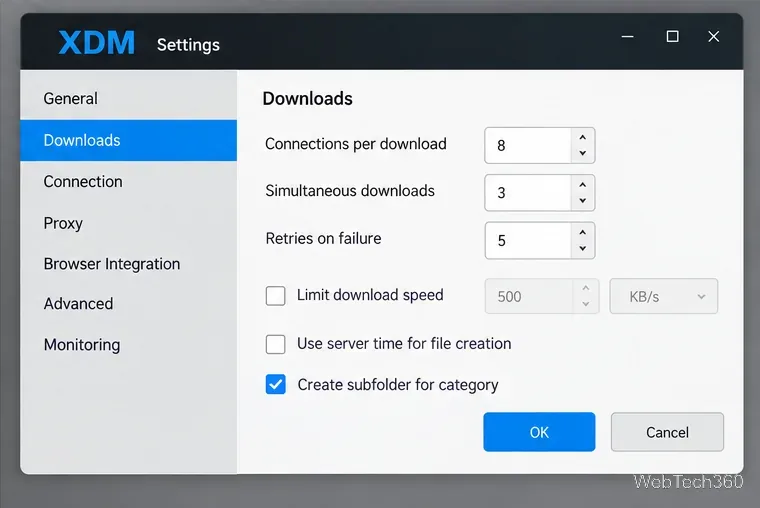Decrease Connections per download value
The width and height of the screenshot is (760, 508).
point(583,153)
